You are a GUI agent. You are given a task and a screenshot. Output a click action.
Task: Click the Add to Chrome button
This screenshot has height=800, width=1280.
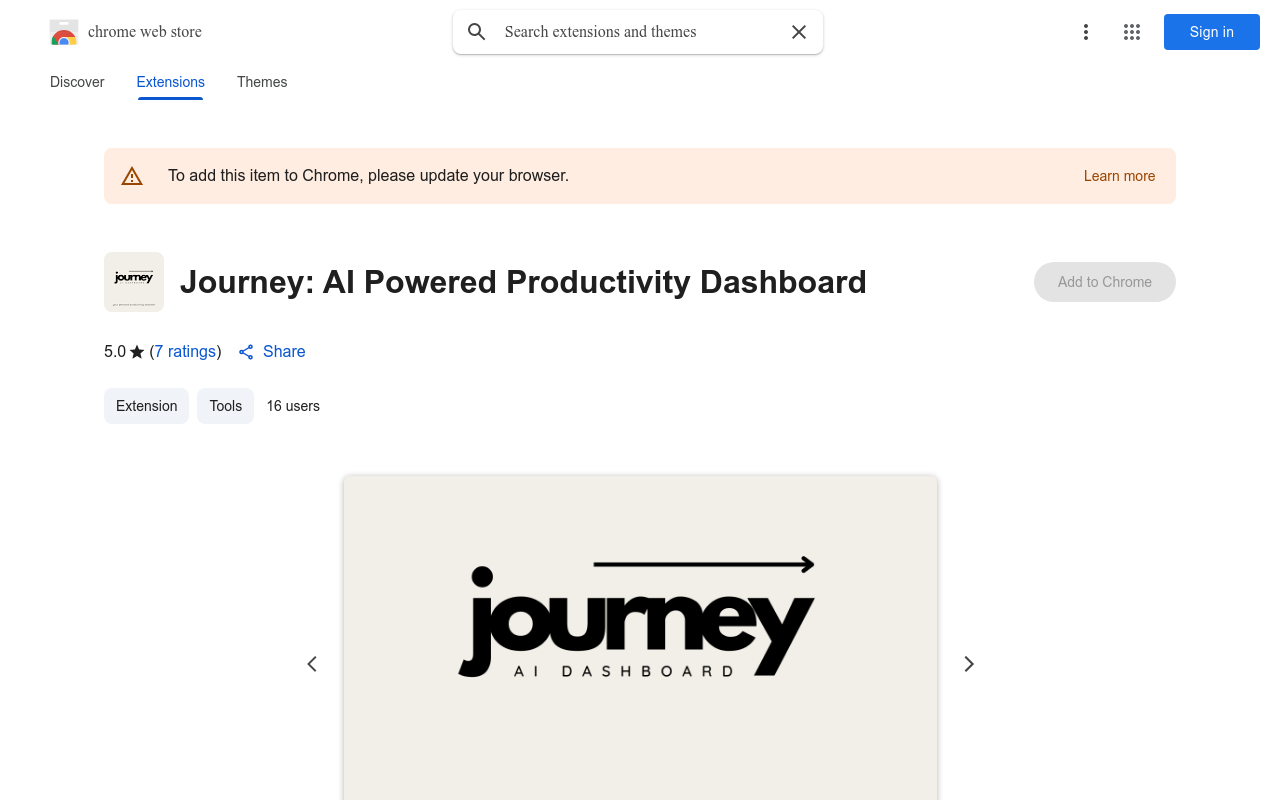tap(1104, 282)
